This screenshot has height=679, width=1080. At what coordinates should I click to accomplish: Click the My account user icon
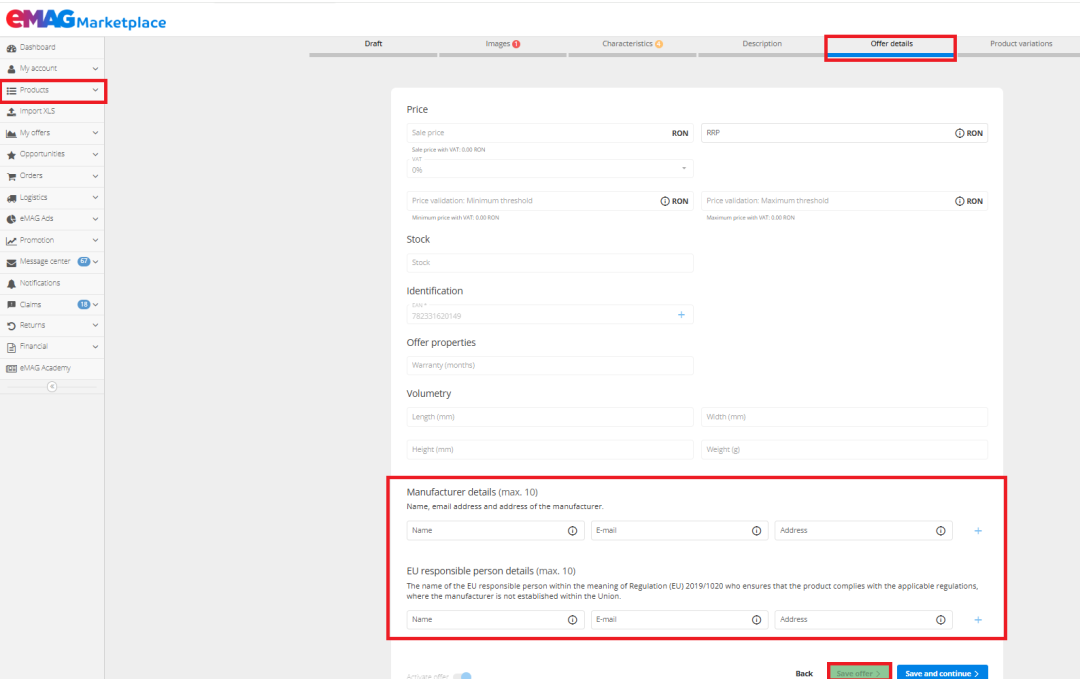pos(11,69)
